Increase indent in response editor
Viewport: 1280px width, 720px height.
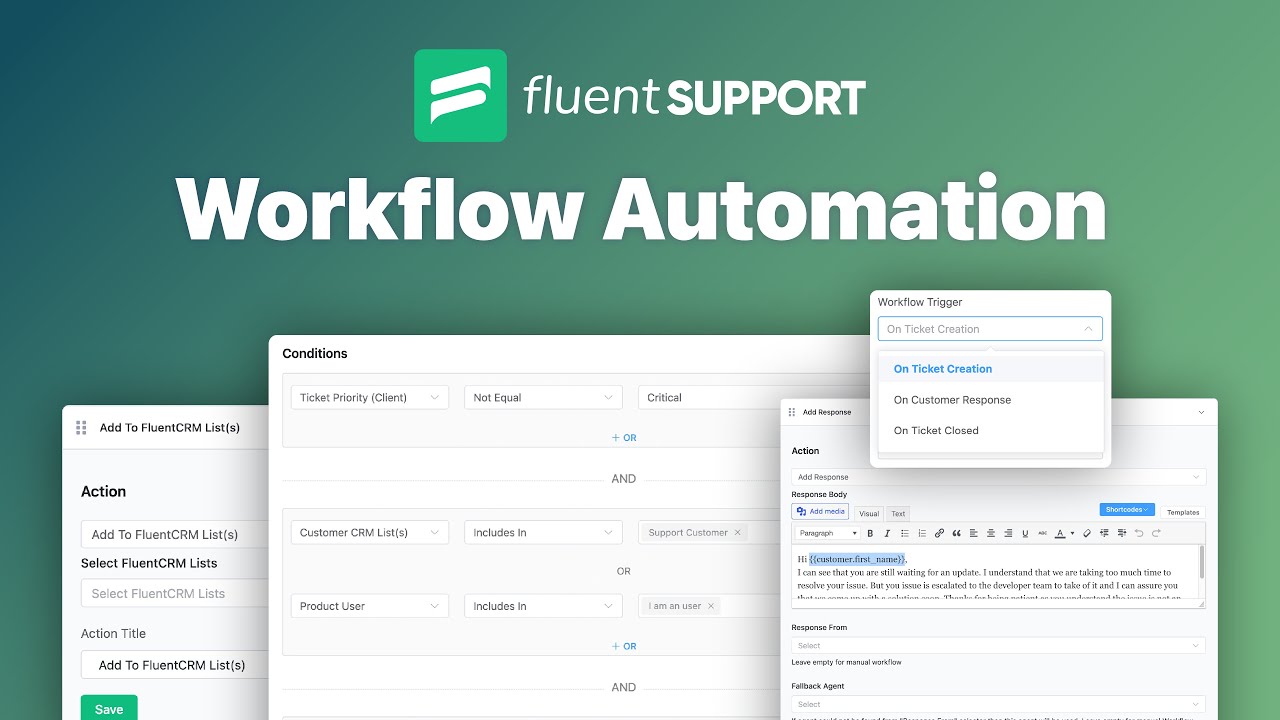1122,533
